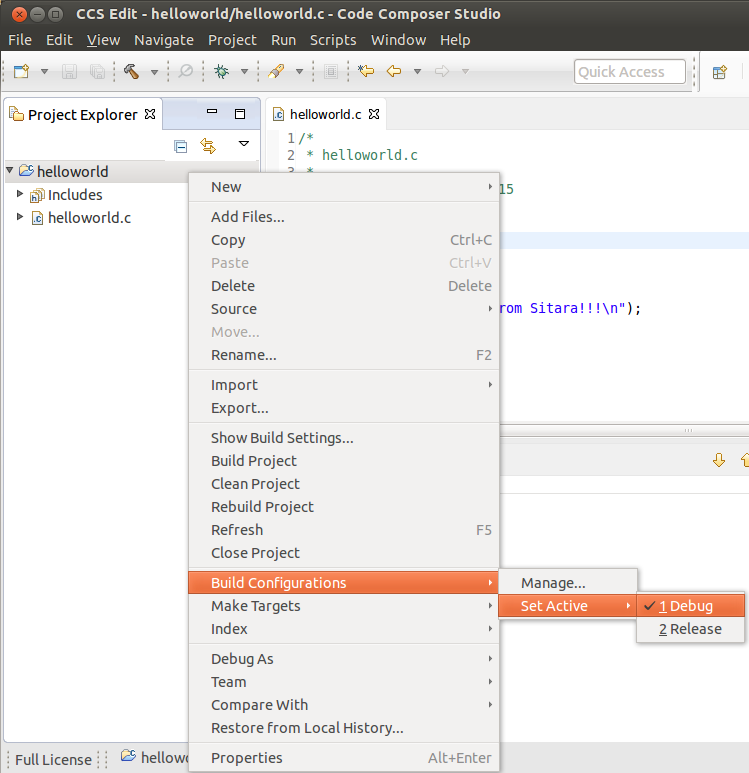Select helloworld.c in Project Explorer
749x773 pixels.
point(89,218)
